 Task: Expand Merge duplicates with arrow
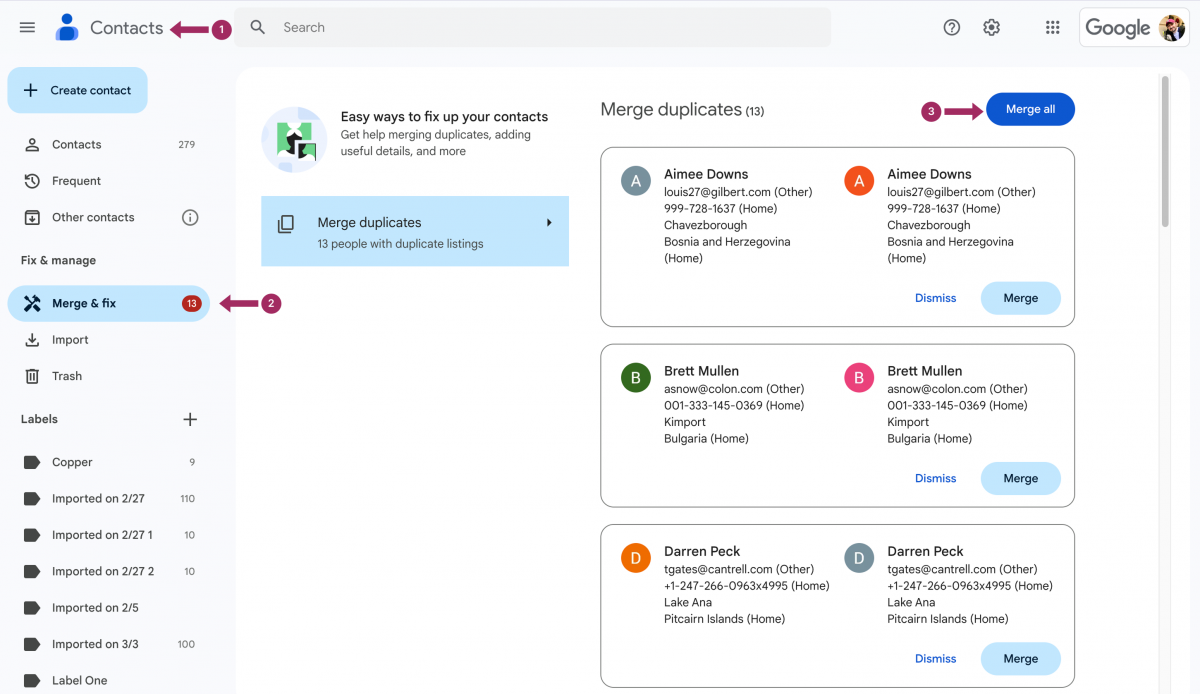[x=549, y=222]
